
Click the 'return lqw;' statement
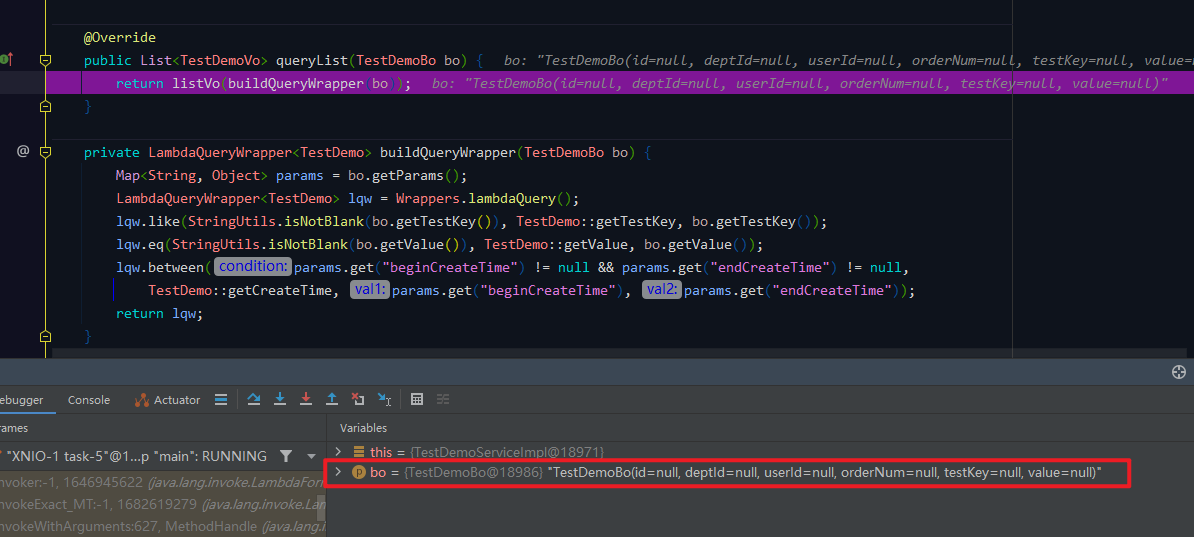click(x=160, y=313)
